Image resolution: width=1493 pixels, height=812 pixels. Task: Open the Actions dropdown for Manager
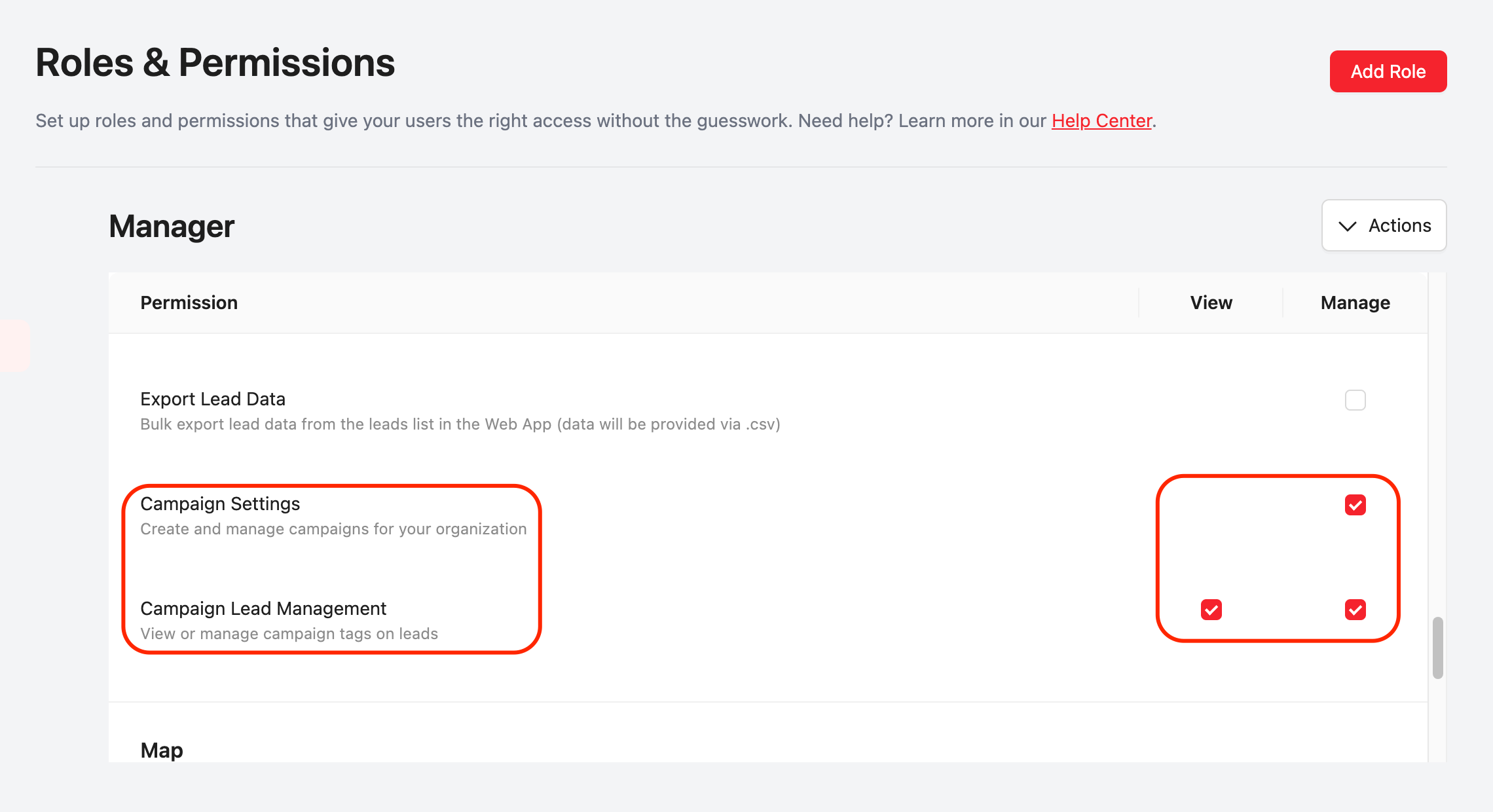click(1384, 226)
